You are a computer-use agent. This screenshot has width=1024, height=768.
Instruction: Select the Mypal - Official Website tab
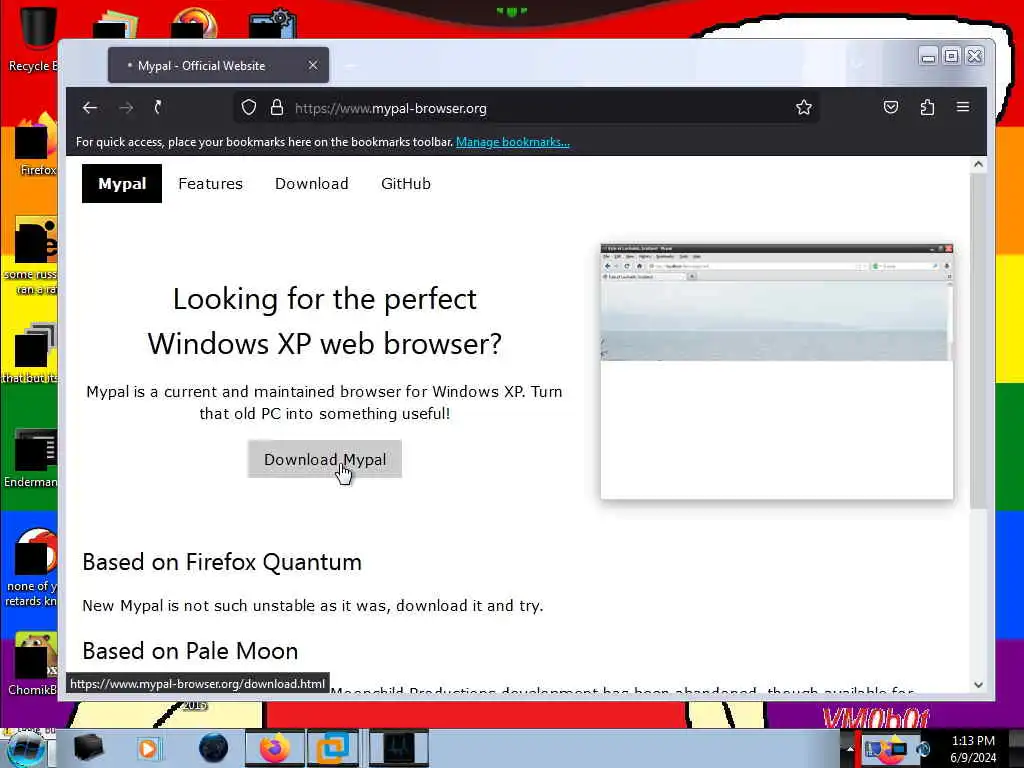click(218, 65)
